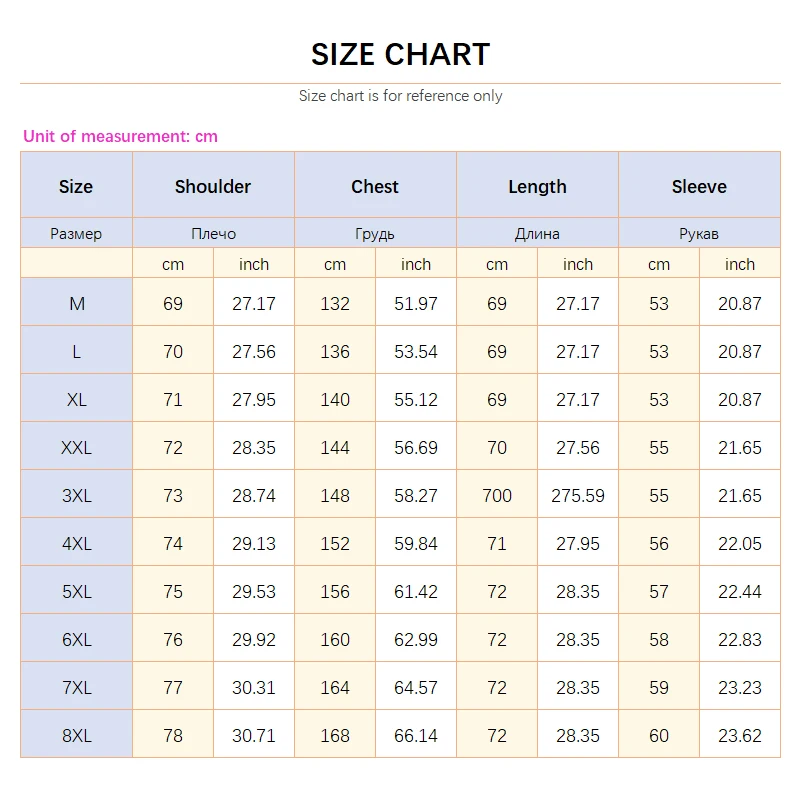
Task: Select the 132 chest cm cell
Action: tap(335, 303)
